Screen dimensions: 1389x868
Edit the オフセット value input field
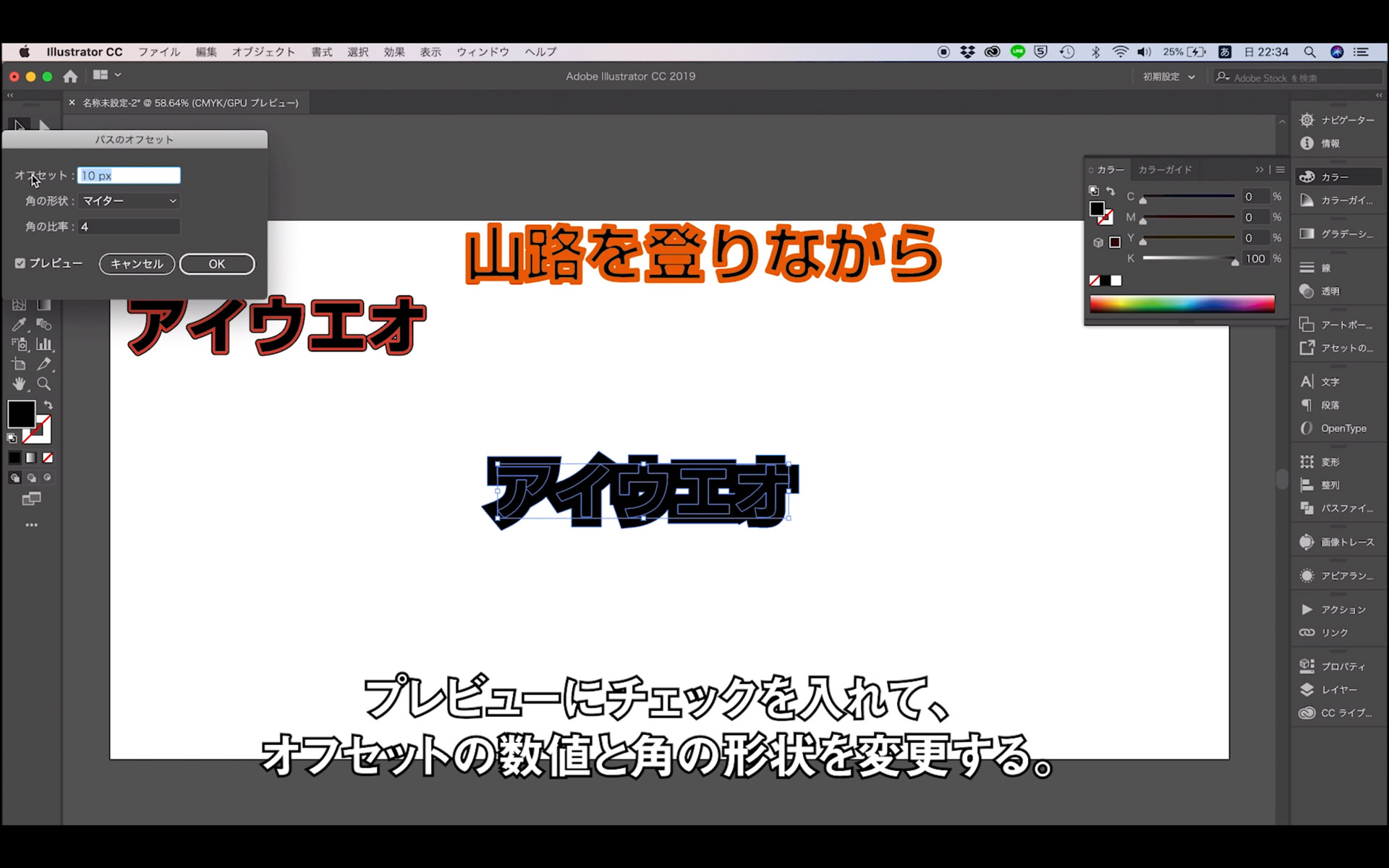click(129, 176)
